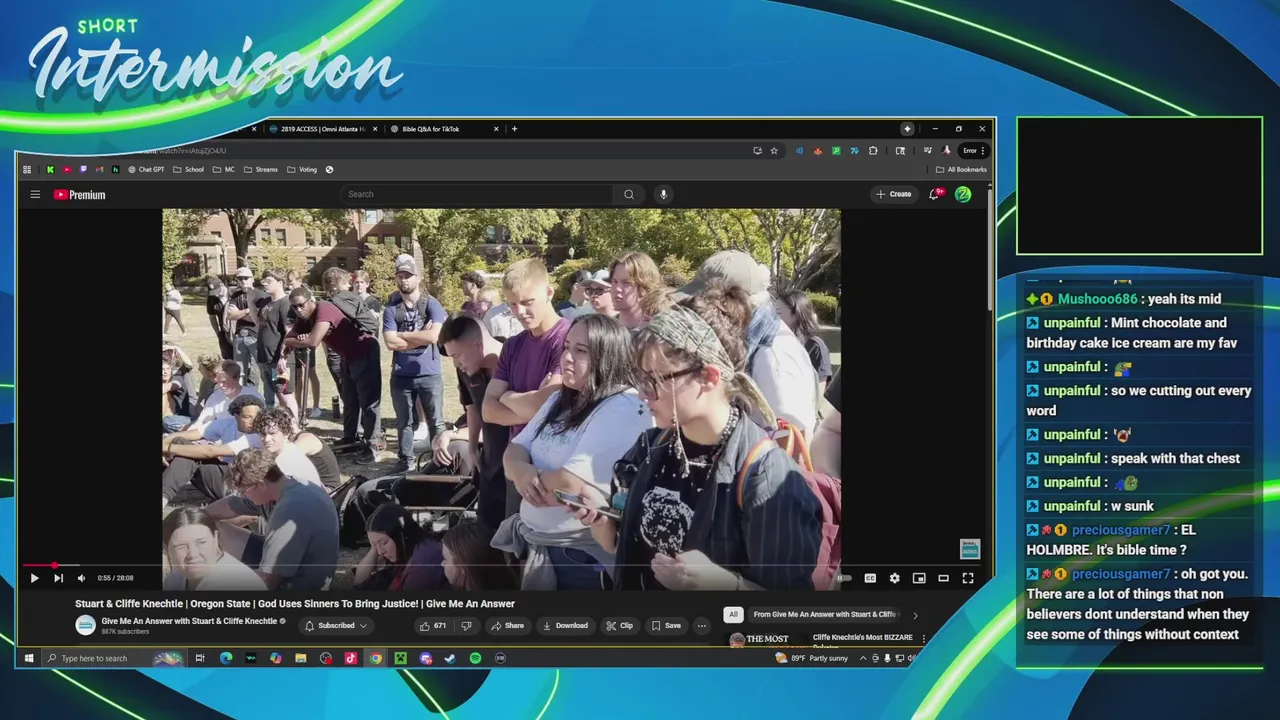Skip to the next video

58,578
